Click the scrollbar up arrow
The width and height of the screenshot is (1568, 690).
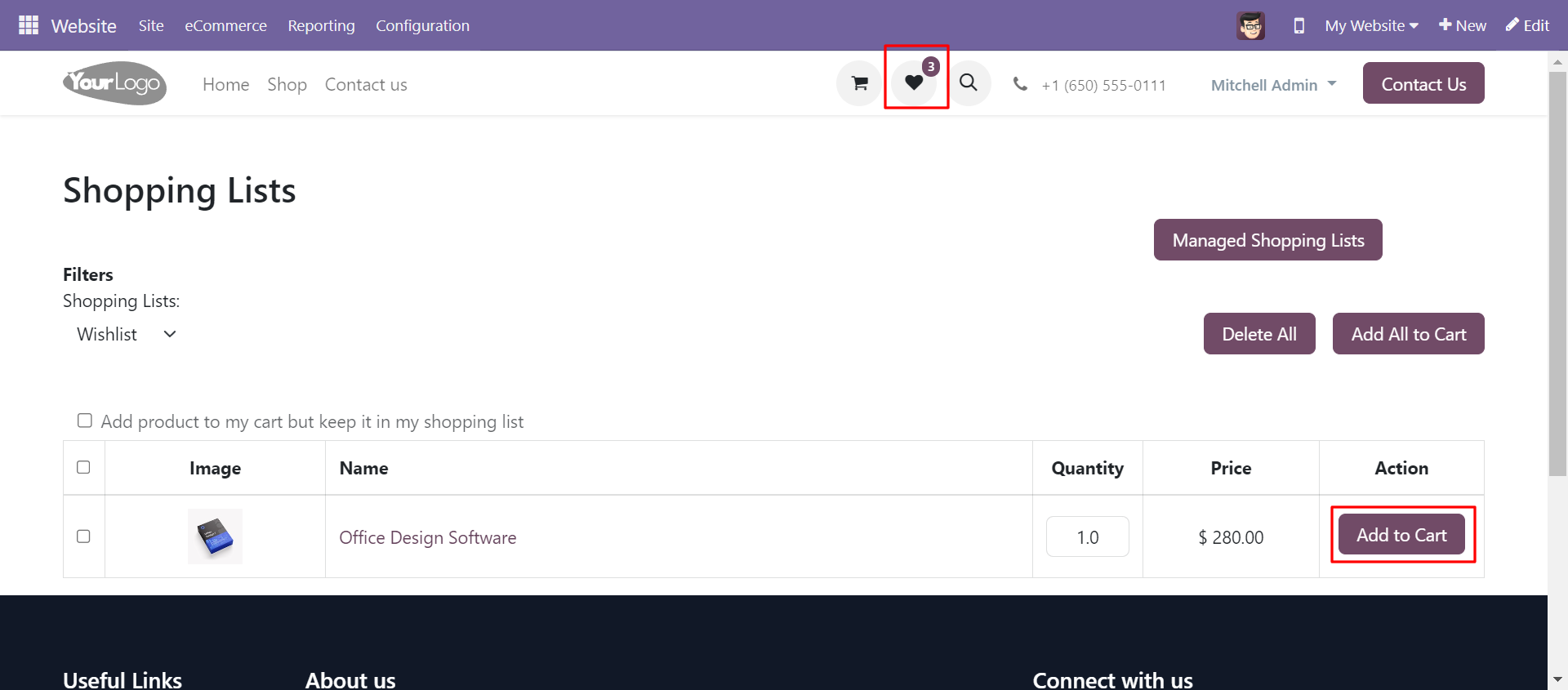[x=1557, y=61]
